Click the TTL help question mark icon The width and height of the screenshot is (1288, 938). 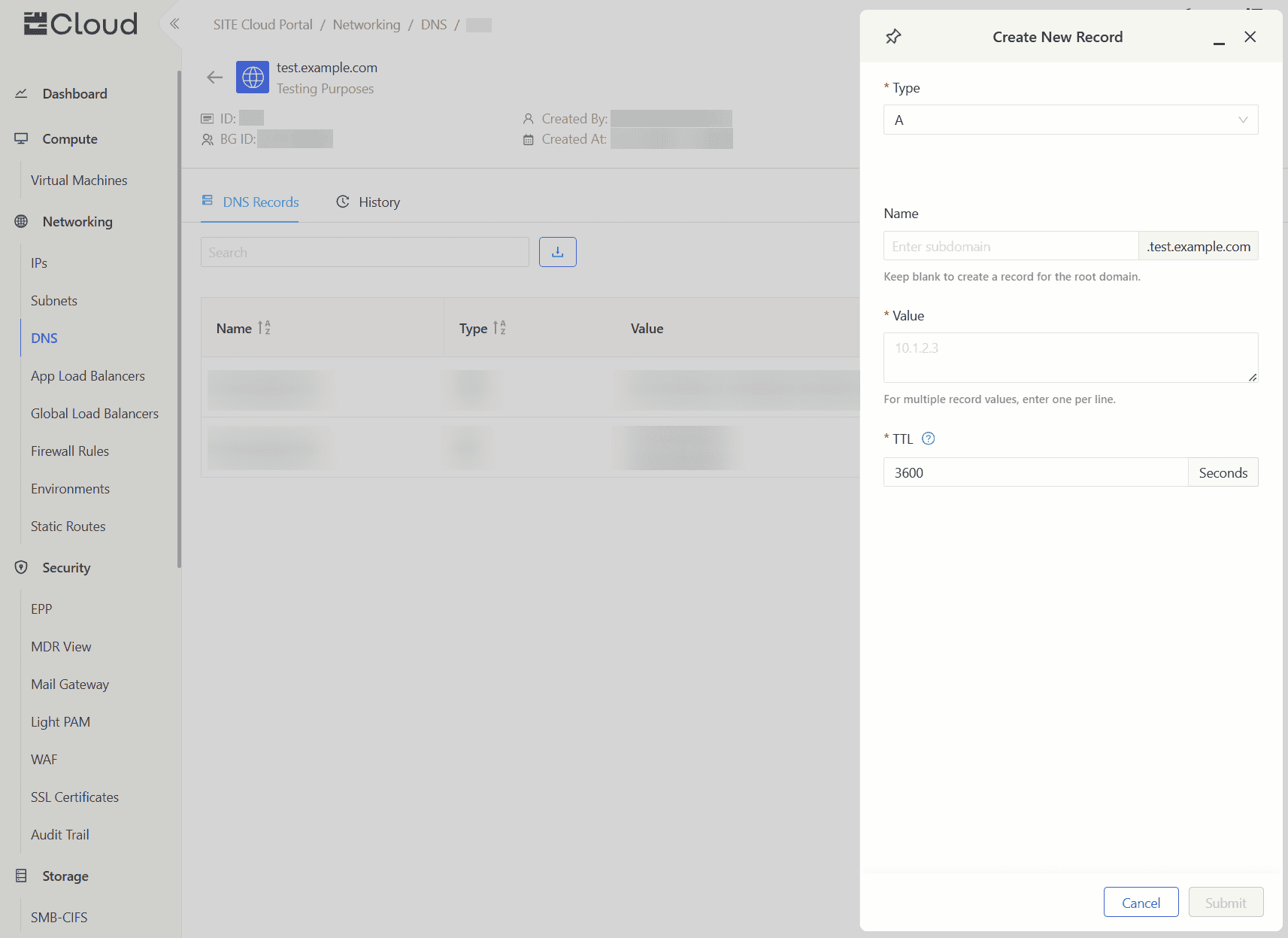pyautogui.click(x=928, y=439)
